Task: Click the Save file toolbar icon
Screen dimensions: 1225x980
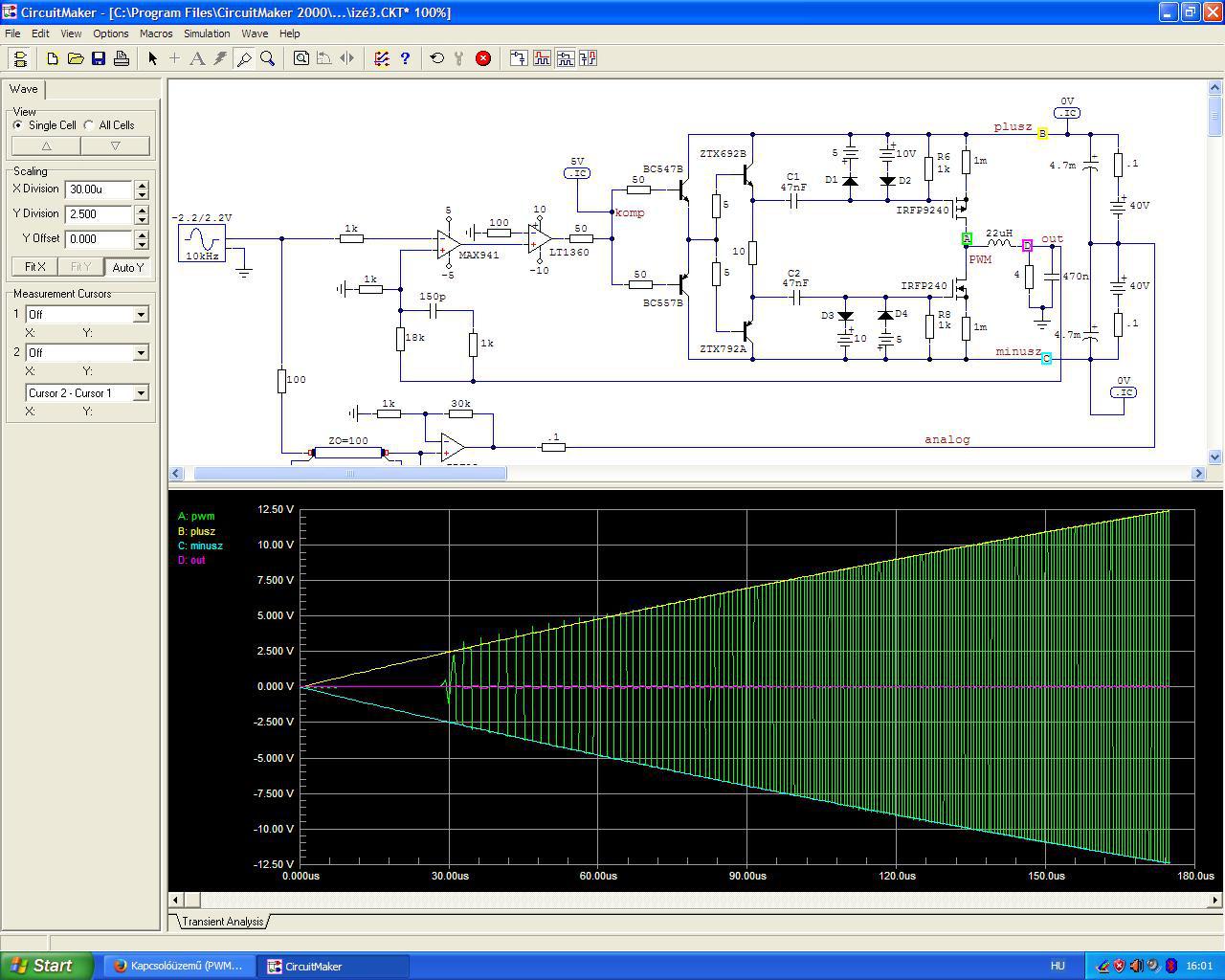Action: (99, 58)
